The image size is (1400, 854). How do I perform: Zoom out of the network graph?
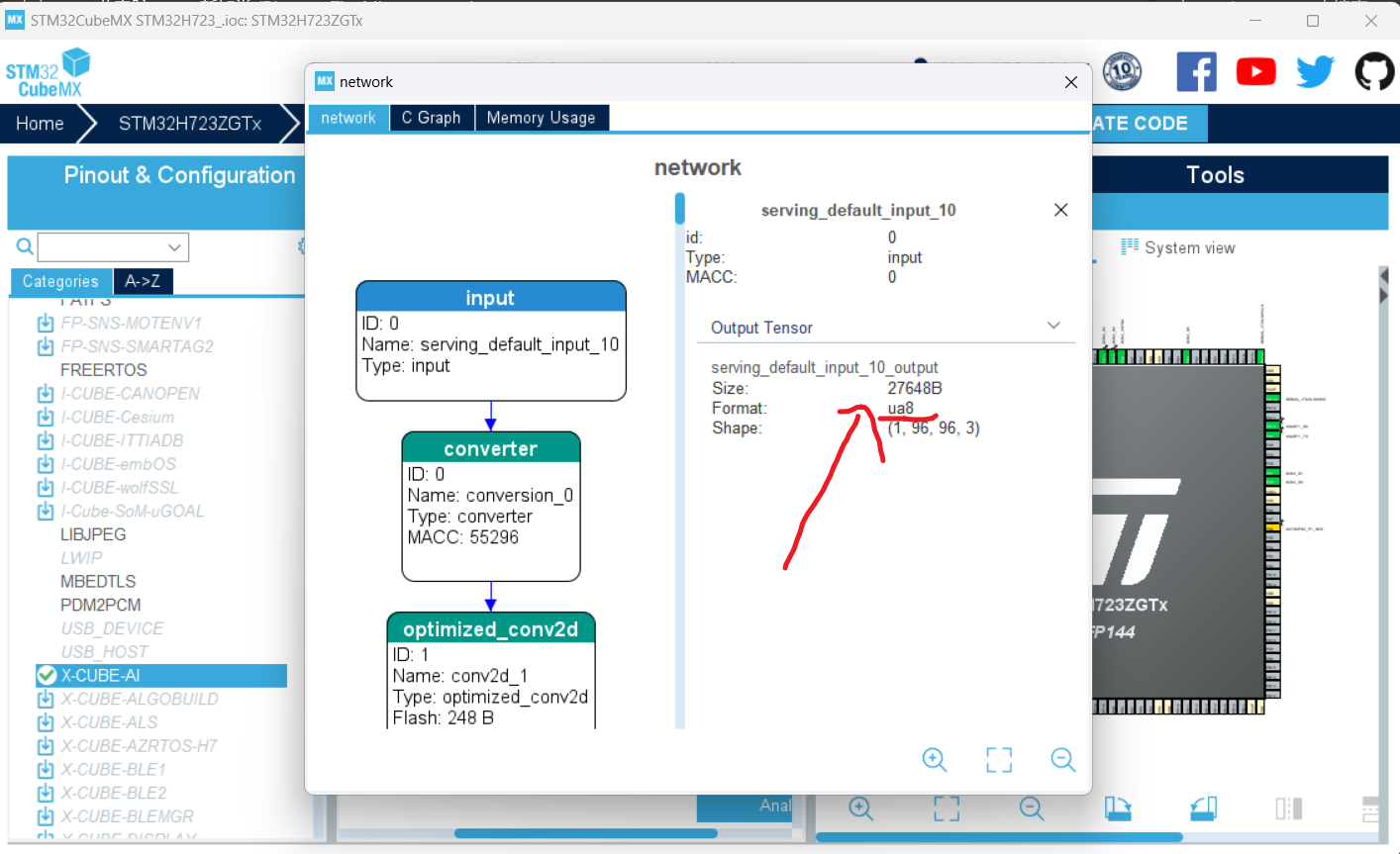(x=1062, y=760)
